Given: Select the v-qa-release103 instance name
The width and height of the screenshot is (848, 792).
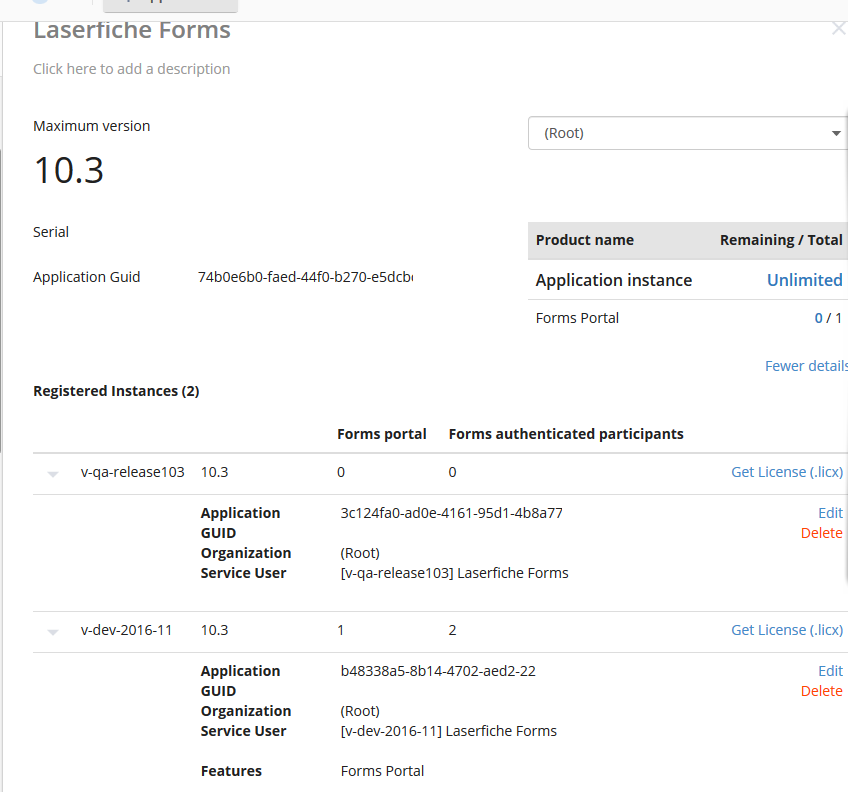Looking at the screenshot, I should tap(132, 472).
